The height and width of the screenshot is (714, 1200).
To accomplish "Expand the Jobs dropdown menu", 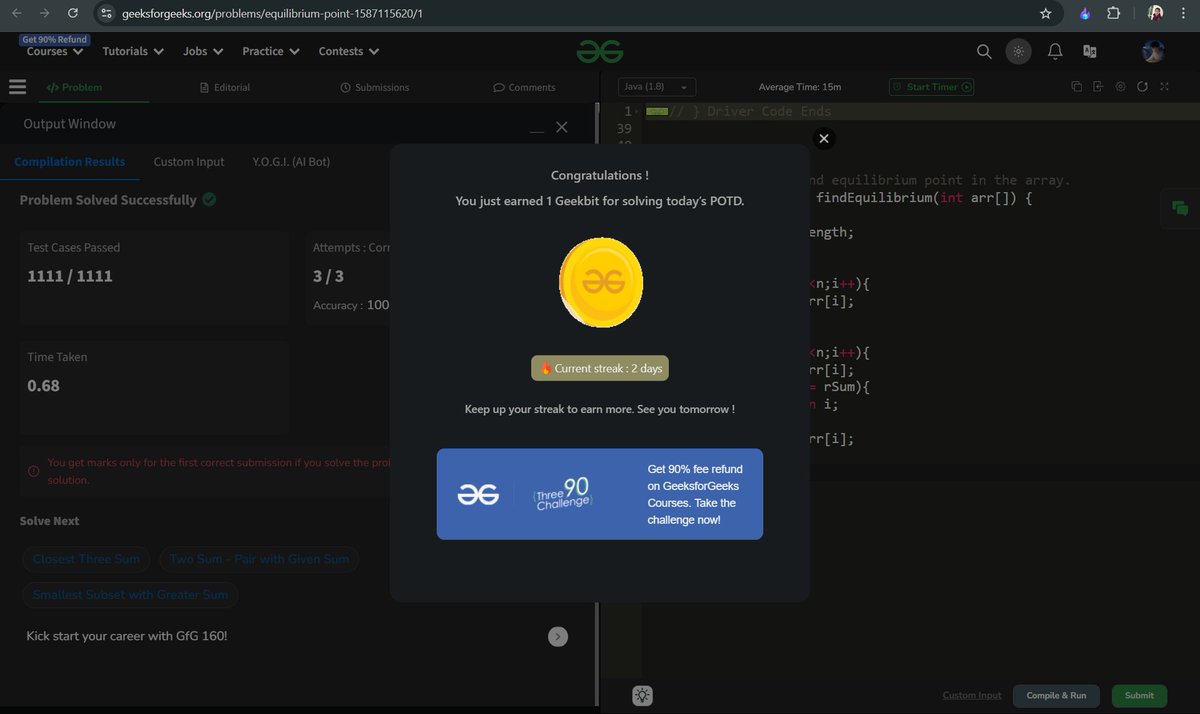I will point(203,51).
